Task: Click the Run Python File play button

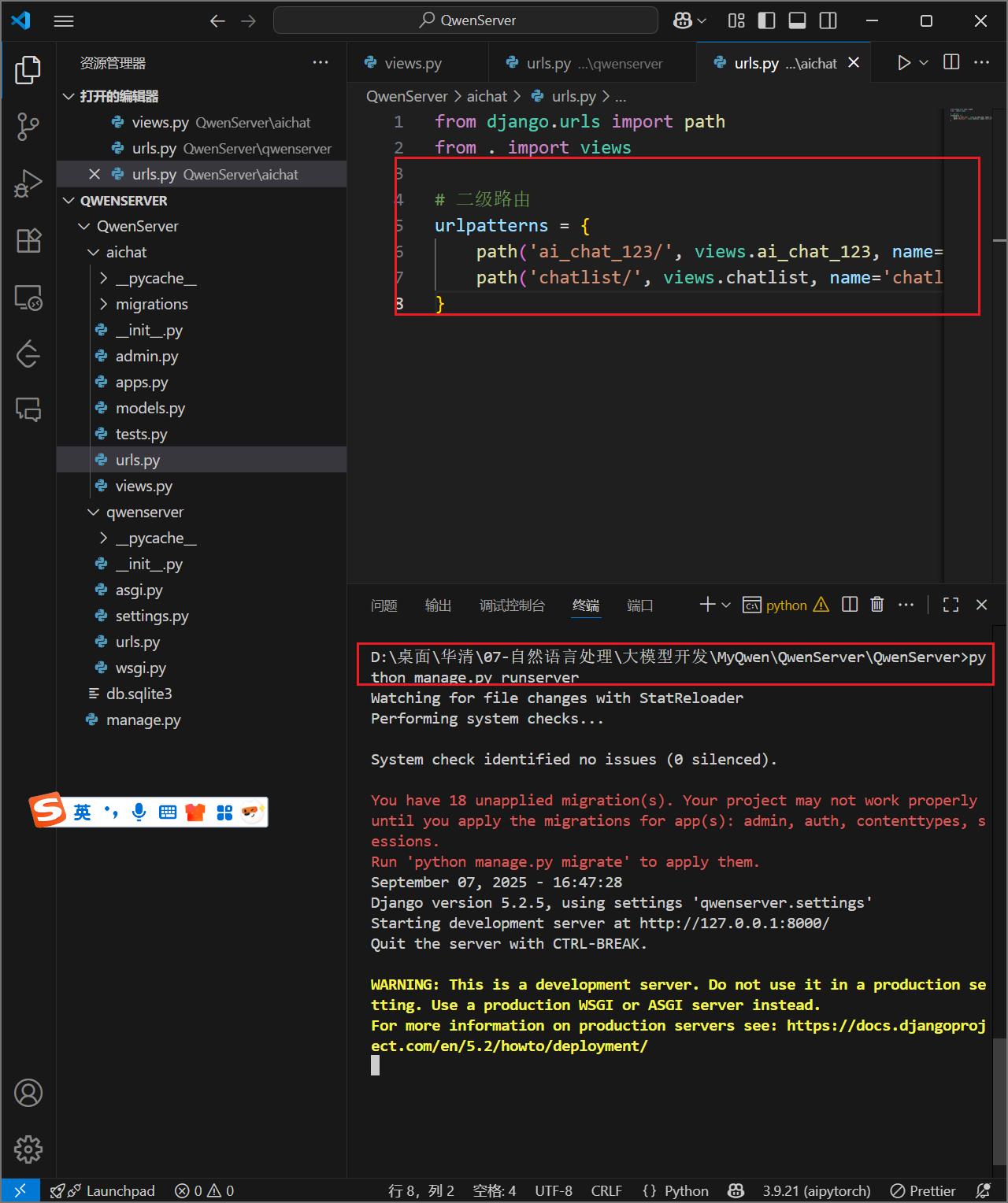Action: tap(903, 63)
